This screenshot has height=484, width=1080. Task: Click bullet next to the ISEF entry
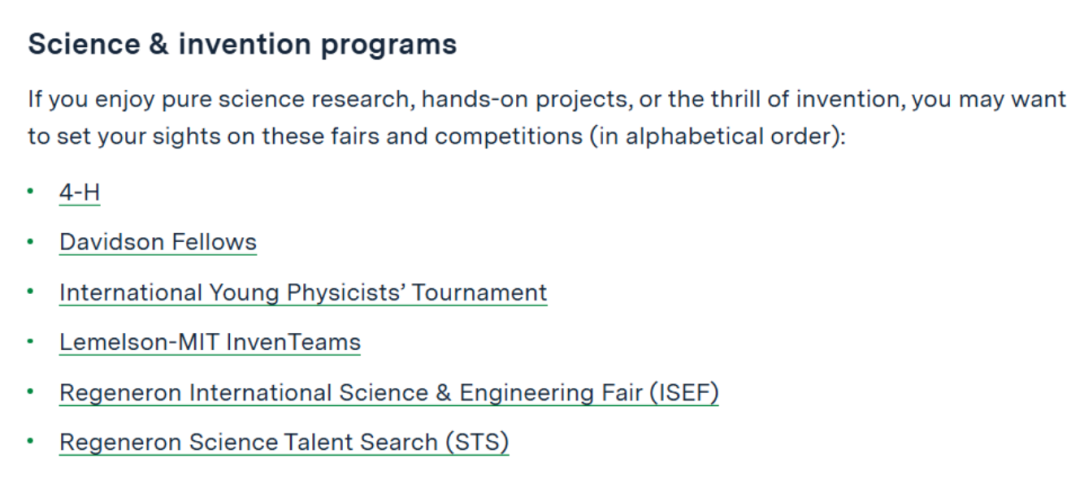point(31,392)
